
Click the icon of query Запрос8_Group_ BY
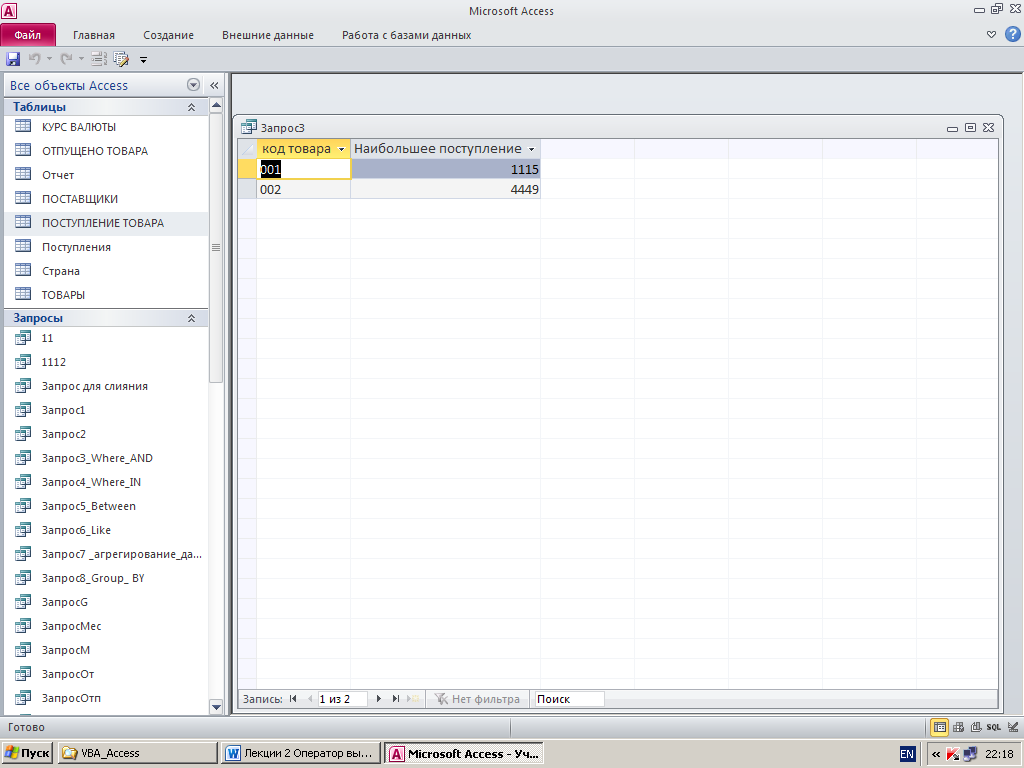(23, 577)
